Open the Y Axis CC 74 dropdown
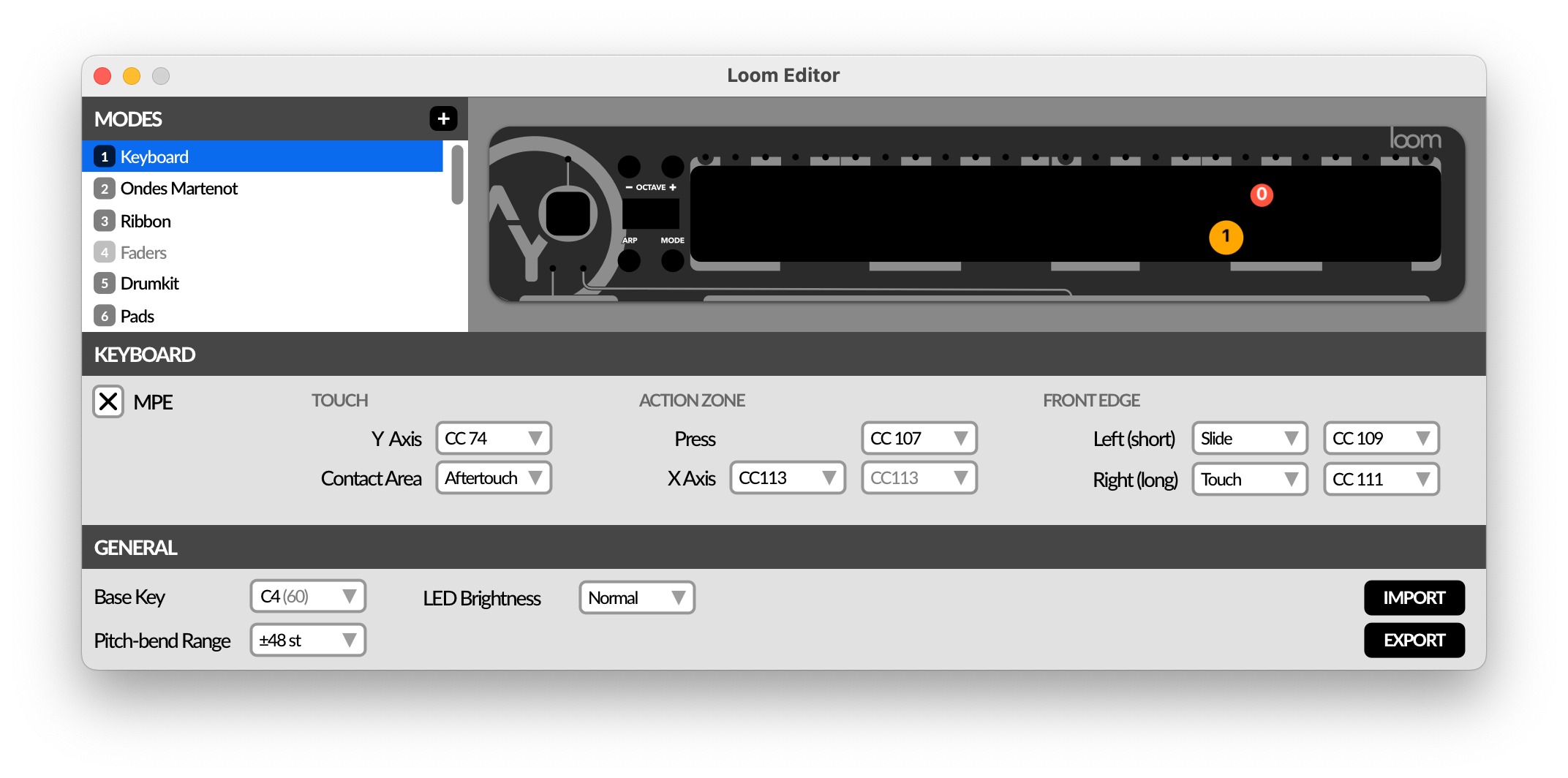The height and width of the screenshot is (778, 1568). 493,438
